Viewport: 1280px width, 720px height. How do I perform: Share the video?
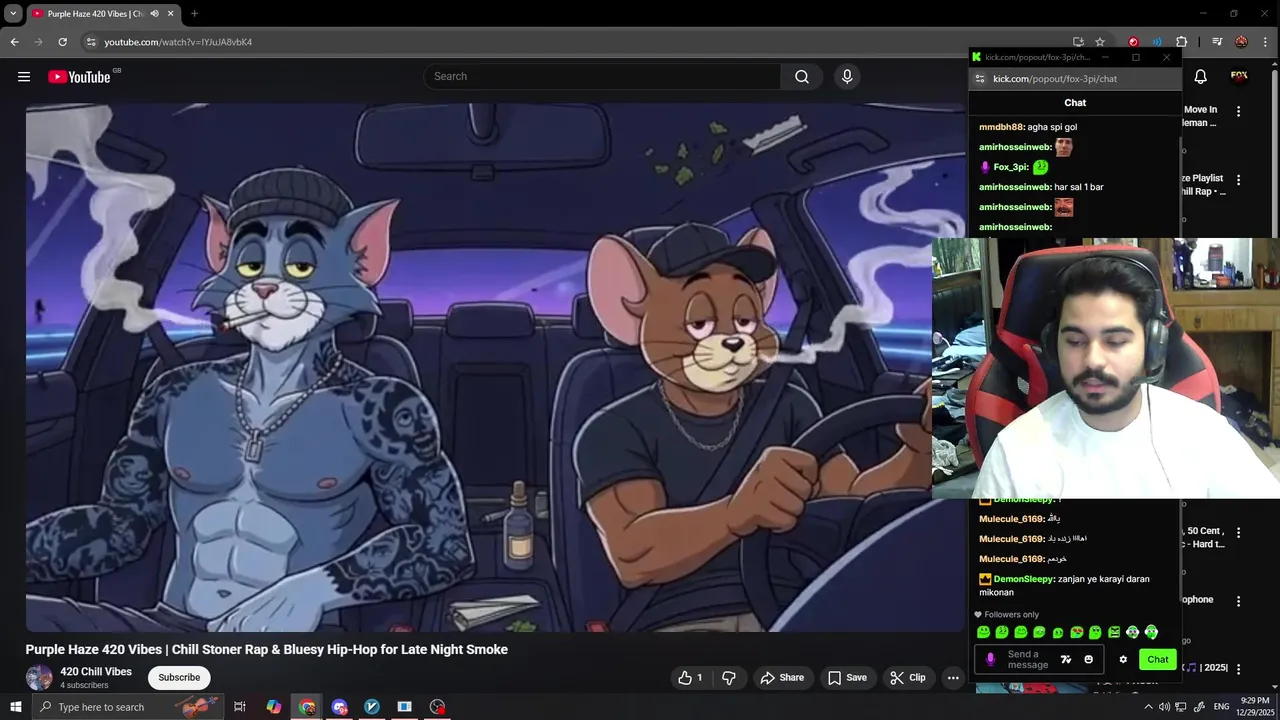pos(782,678)
